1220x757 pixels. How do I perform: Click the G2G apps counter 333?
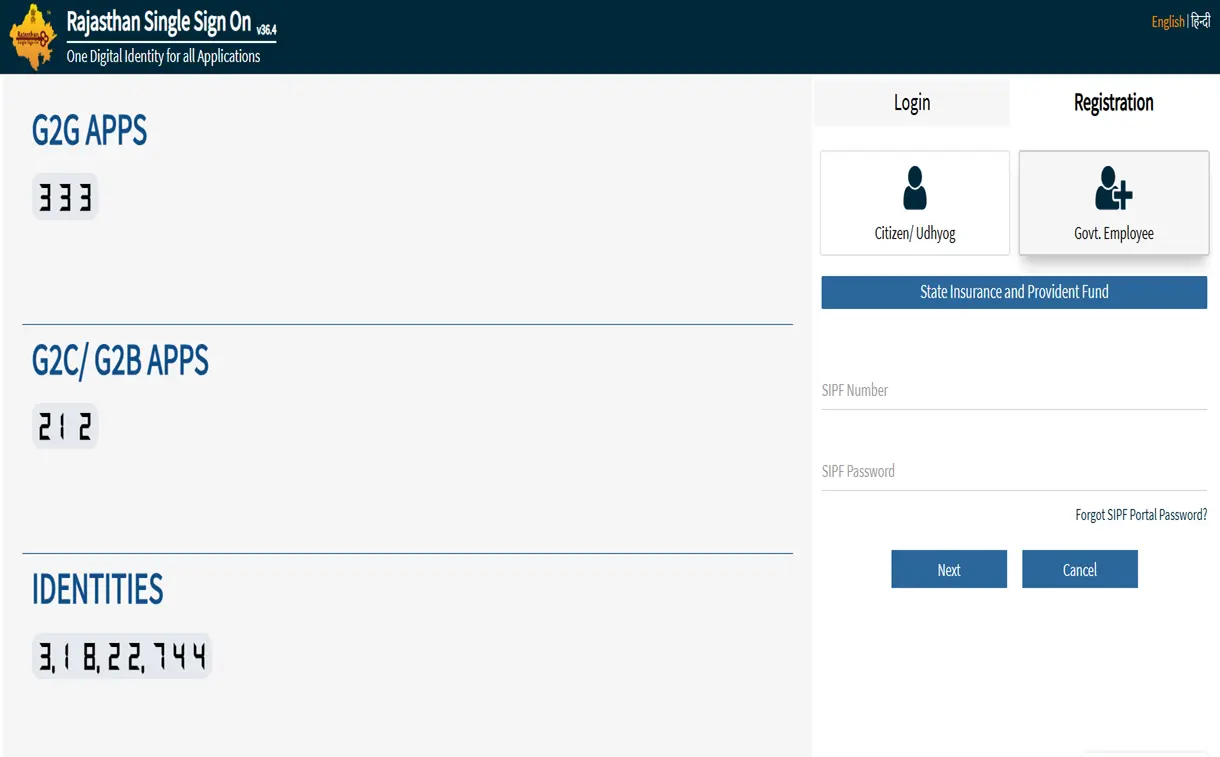pos(65,197)
